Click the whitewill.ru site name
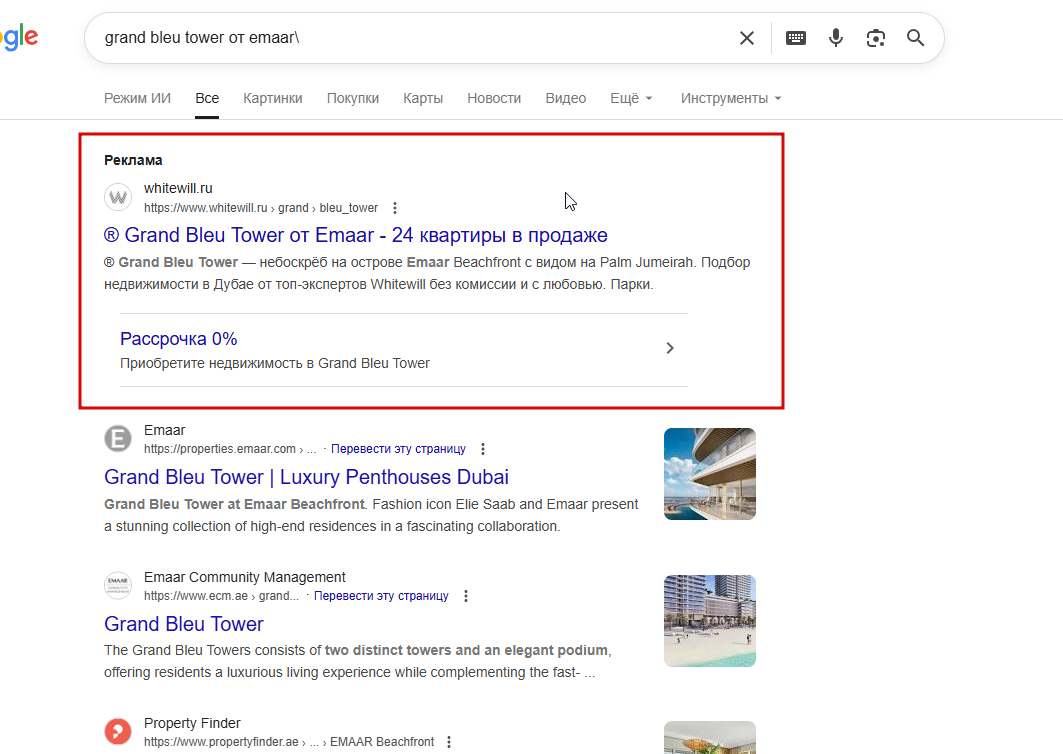The width and height of the screenshot is (1063, 754). coord(178,188)
